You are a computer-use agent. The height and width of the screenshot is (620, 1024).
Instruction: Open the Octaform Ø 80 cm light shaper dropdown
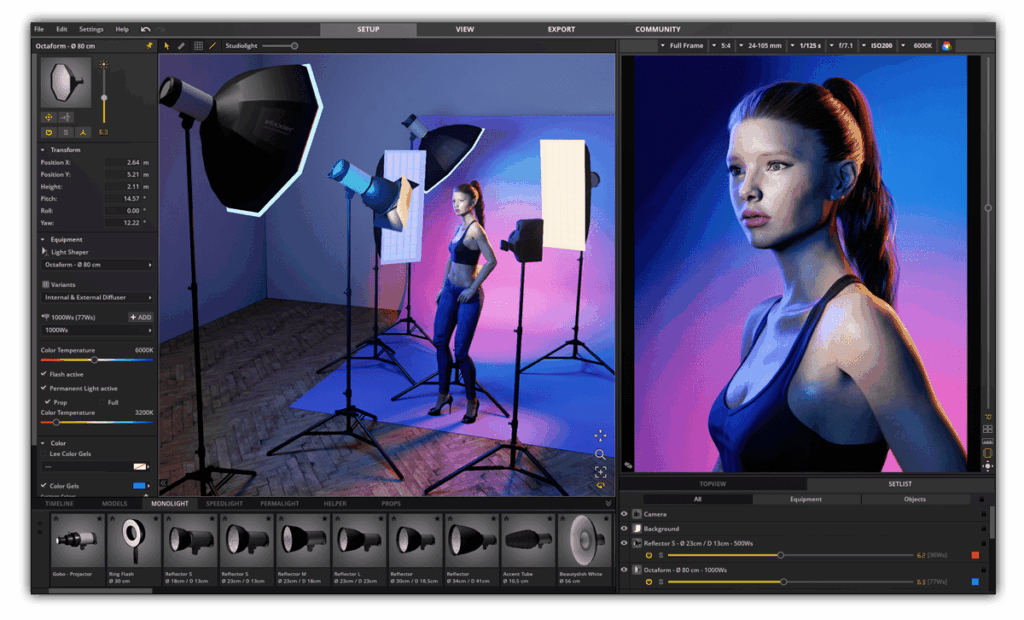pos(96,266)
